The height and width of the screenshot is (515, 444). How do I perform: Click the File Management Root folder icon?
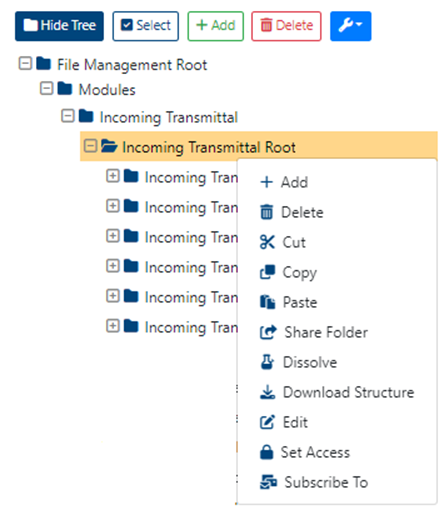coord(44,63)
